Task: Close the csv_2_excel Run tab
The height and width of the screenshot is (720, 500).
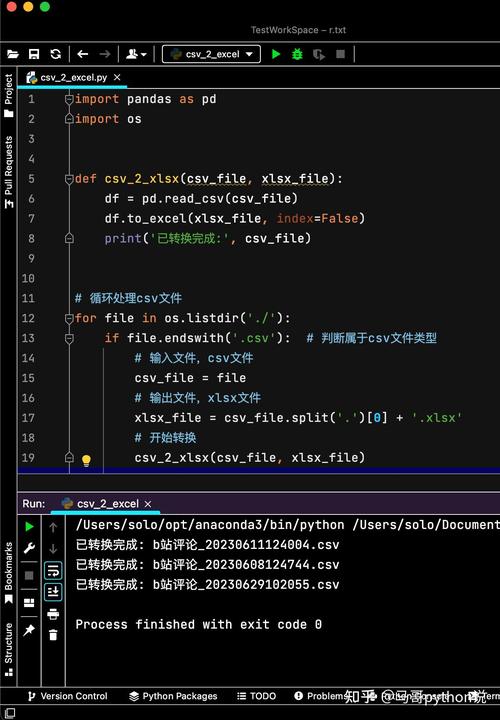Action: click(148, 504)
